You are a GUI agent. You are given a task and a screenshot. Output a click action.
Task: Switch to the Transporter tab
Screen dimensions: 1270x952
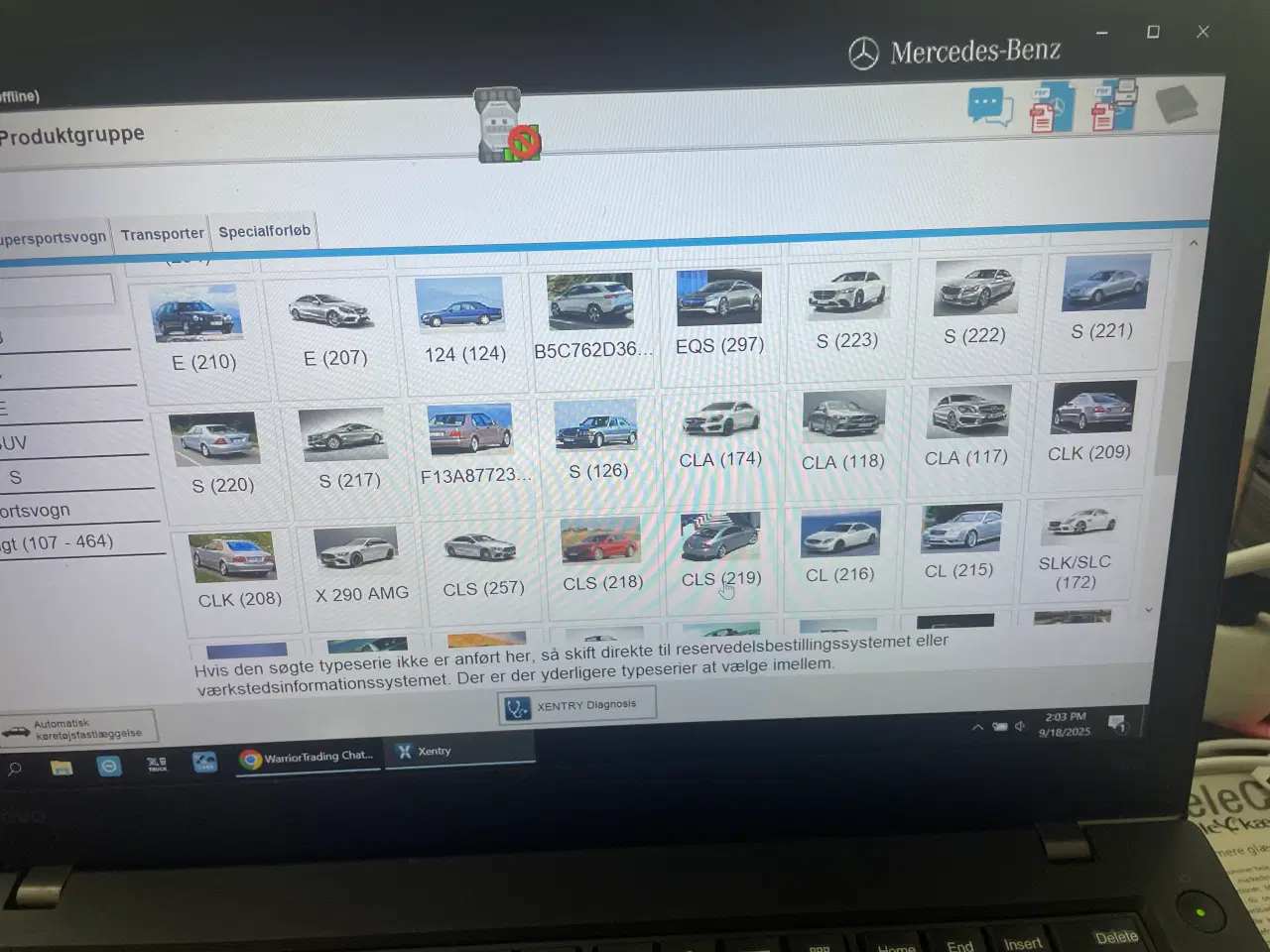point(162,234)
